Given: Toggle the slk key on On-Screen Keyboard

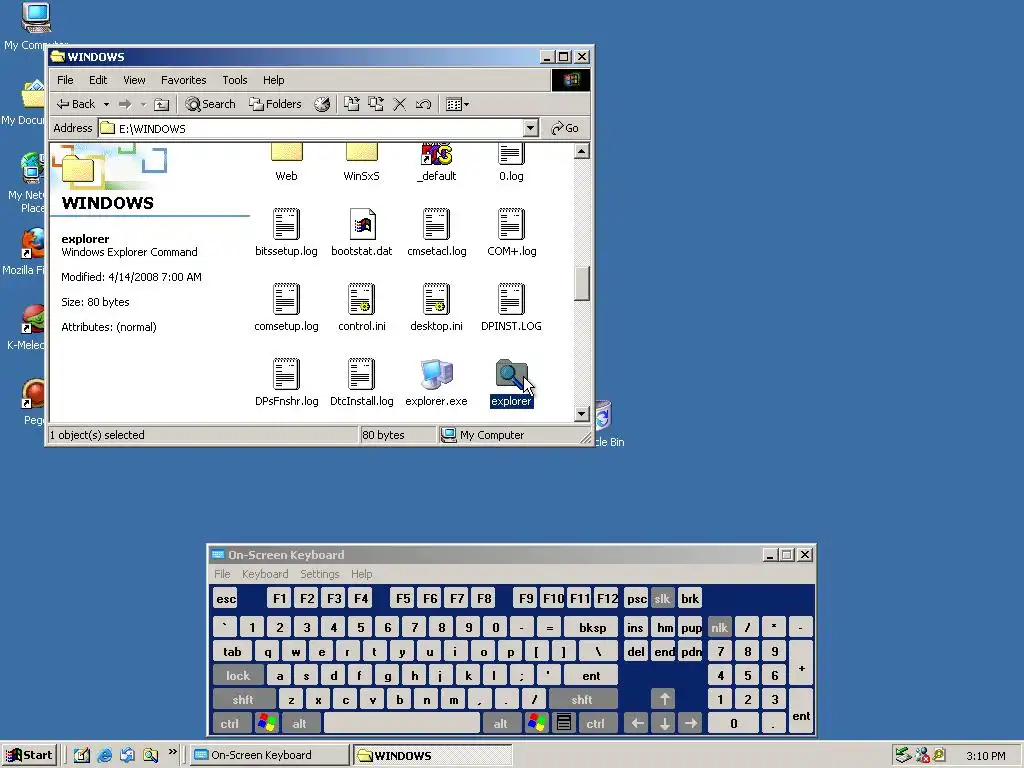Looking at the screenshot, I should [x=662, y=598].
